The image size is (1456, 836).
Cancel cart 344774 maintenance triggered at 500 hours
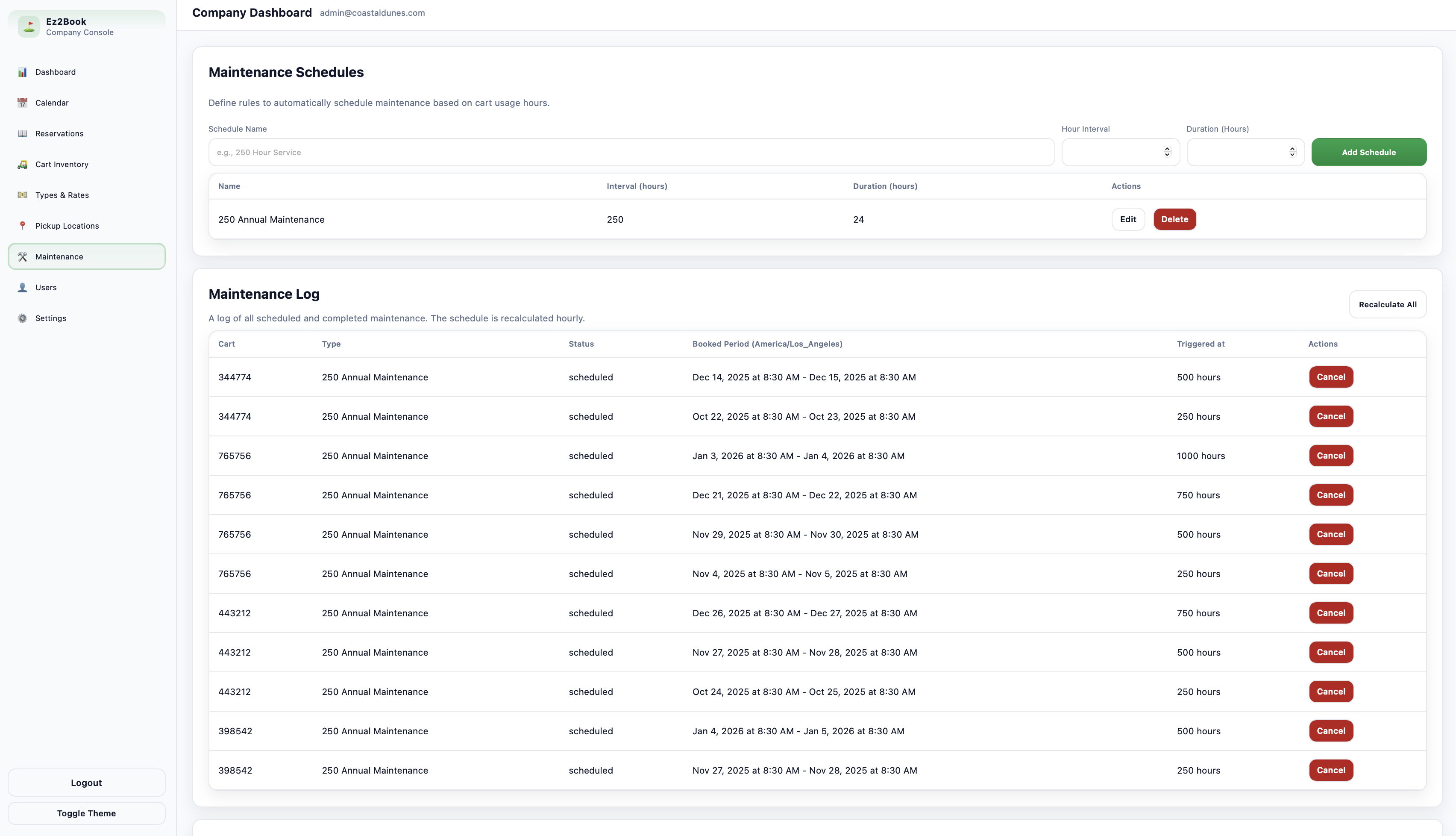[x=1330, y=377]
